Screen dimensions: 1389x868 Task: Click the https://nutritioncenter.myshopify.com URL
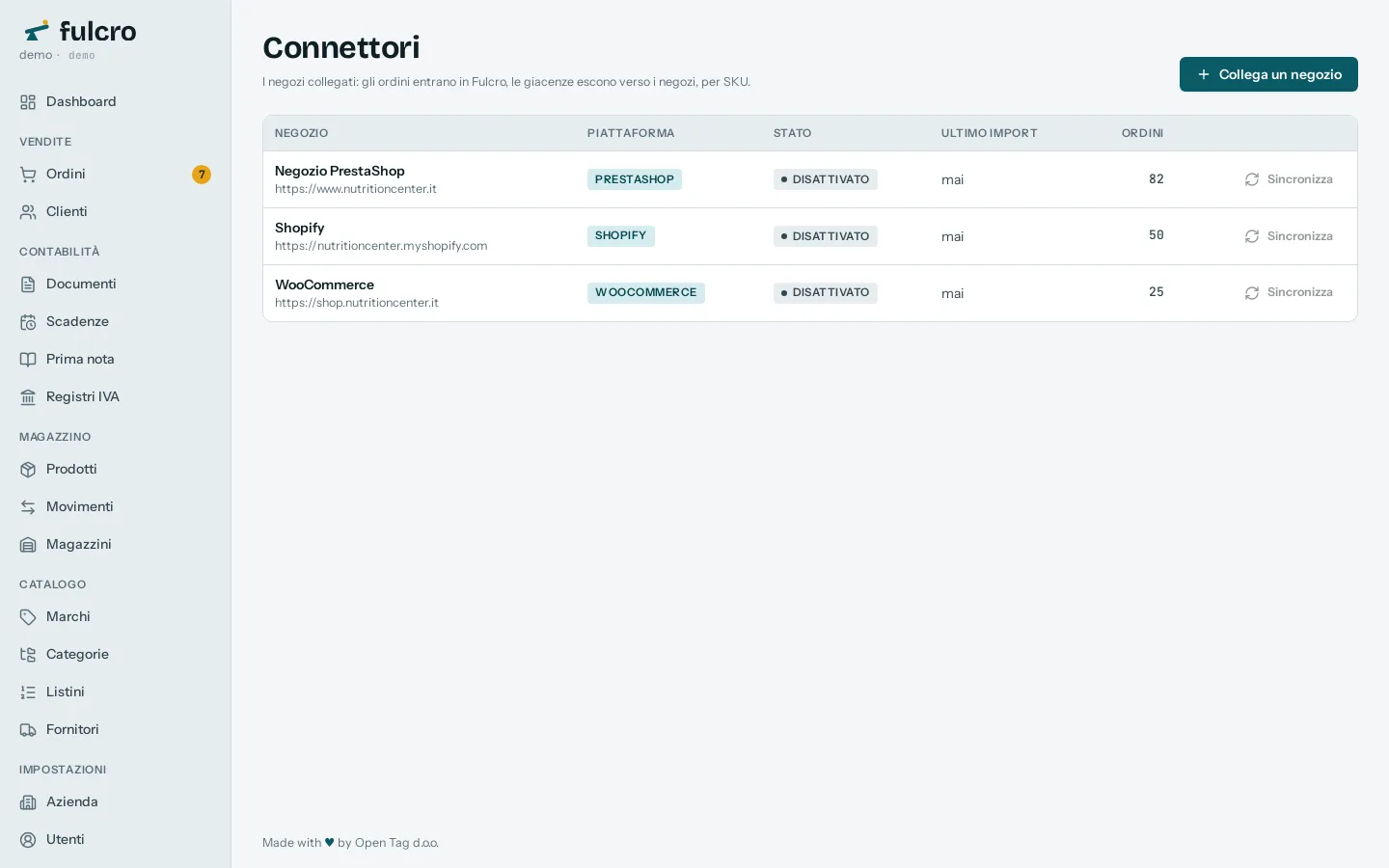pos(381,246)
